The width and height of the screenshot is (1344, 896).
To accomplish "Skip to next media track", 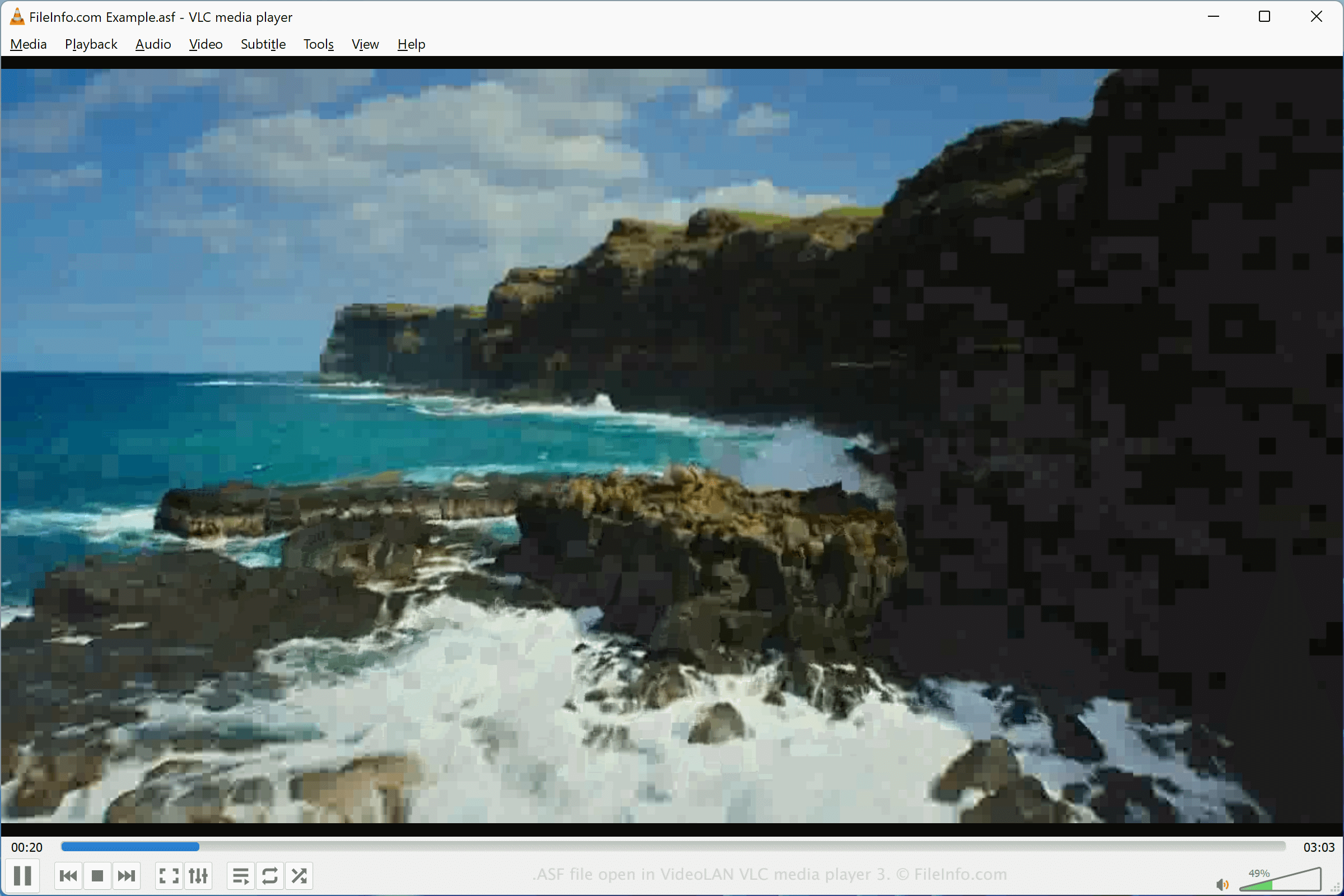I will [127, 875].
